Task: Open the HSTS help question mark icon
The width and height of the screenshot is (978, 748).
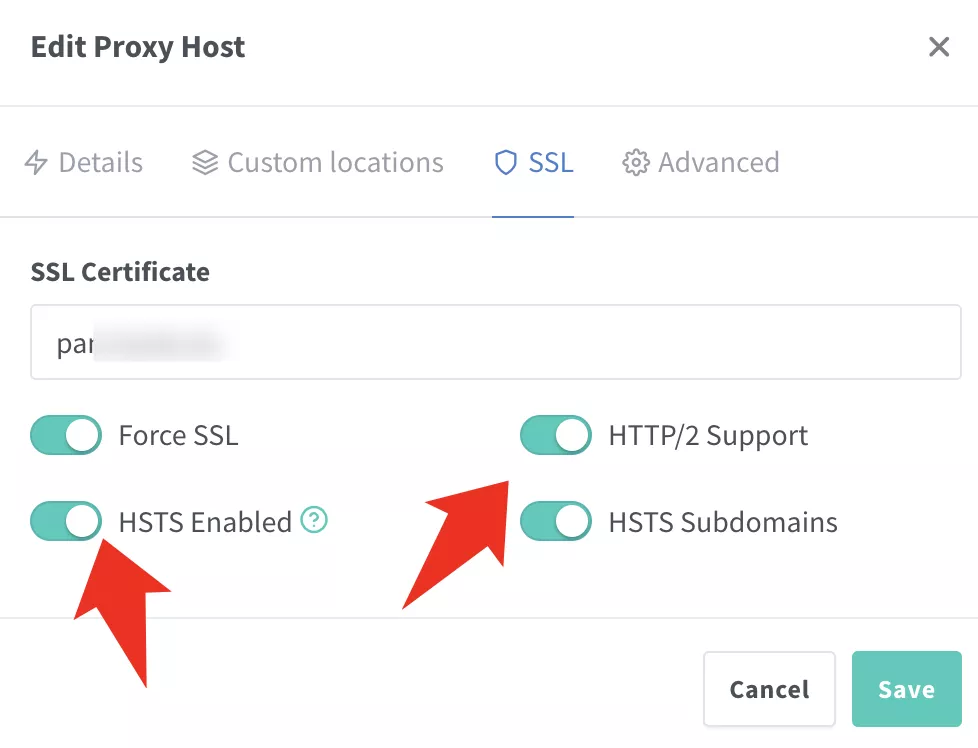Action: (314, 520)
